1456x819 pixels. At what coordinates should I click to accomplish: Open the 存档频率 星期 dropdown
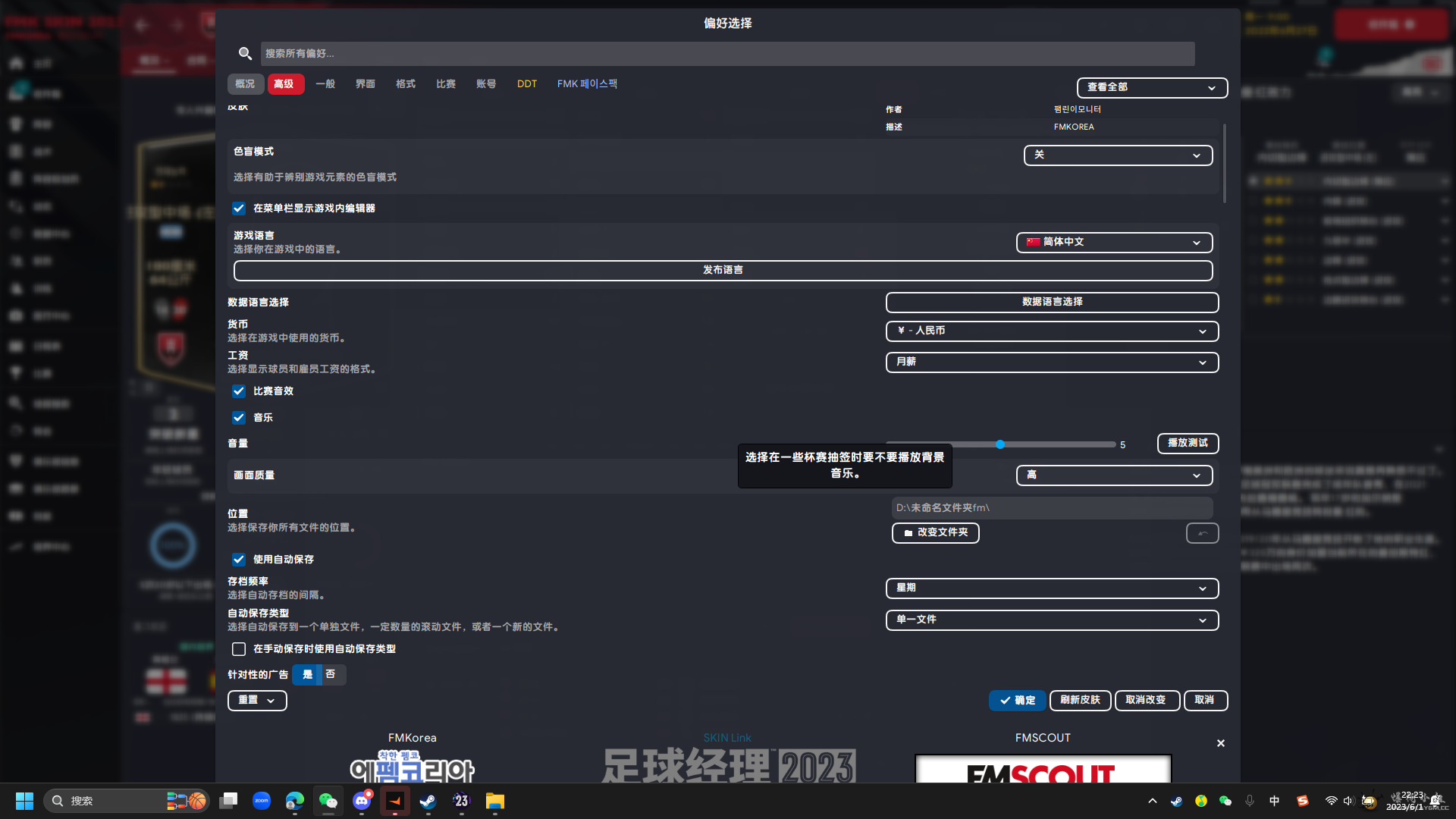click(x=1051, y=588)
